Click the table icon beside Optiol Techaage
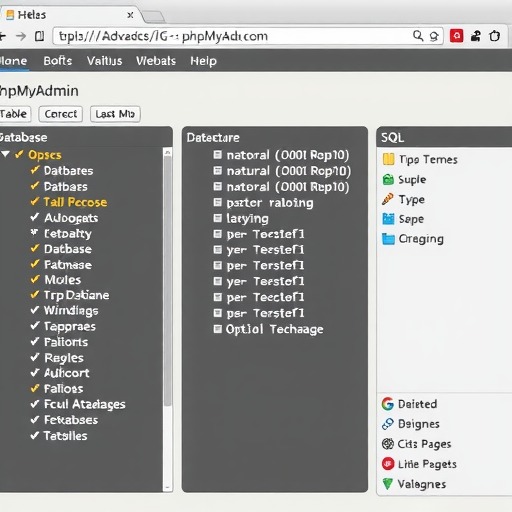 click(217, 329)
